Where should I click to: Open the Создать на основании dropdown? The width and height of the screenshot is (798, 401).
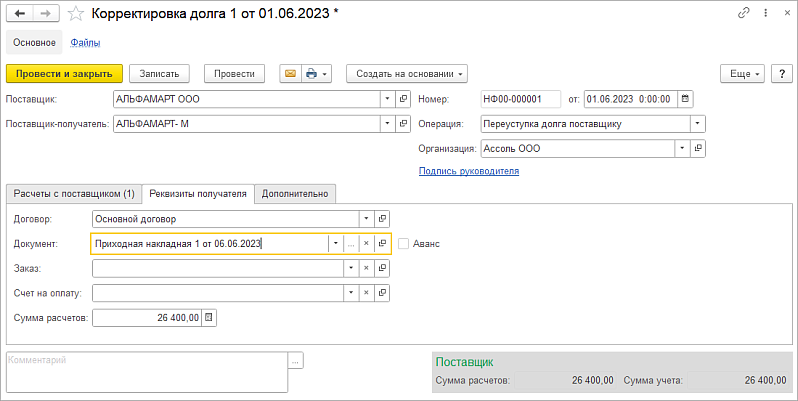(407, 73)
